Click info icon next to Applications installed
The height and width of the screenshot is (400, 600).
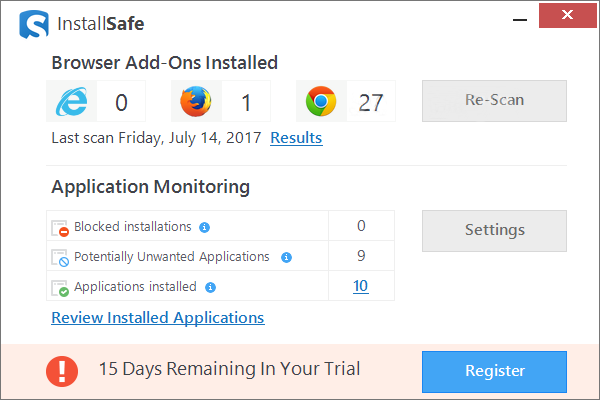tap(210, 287)
